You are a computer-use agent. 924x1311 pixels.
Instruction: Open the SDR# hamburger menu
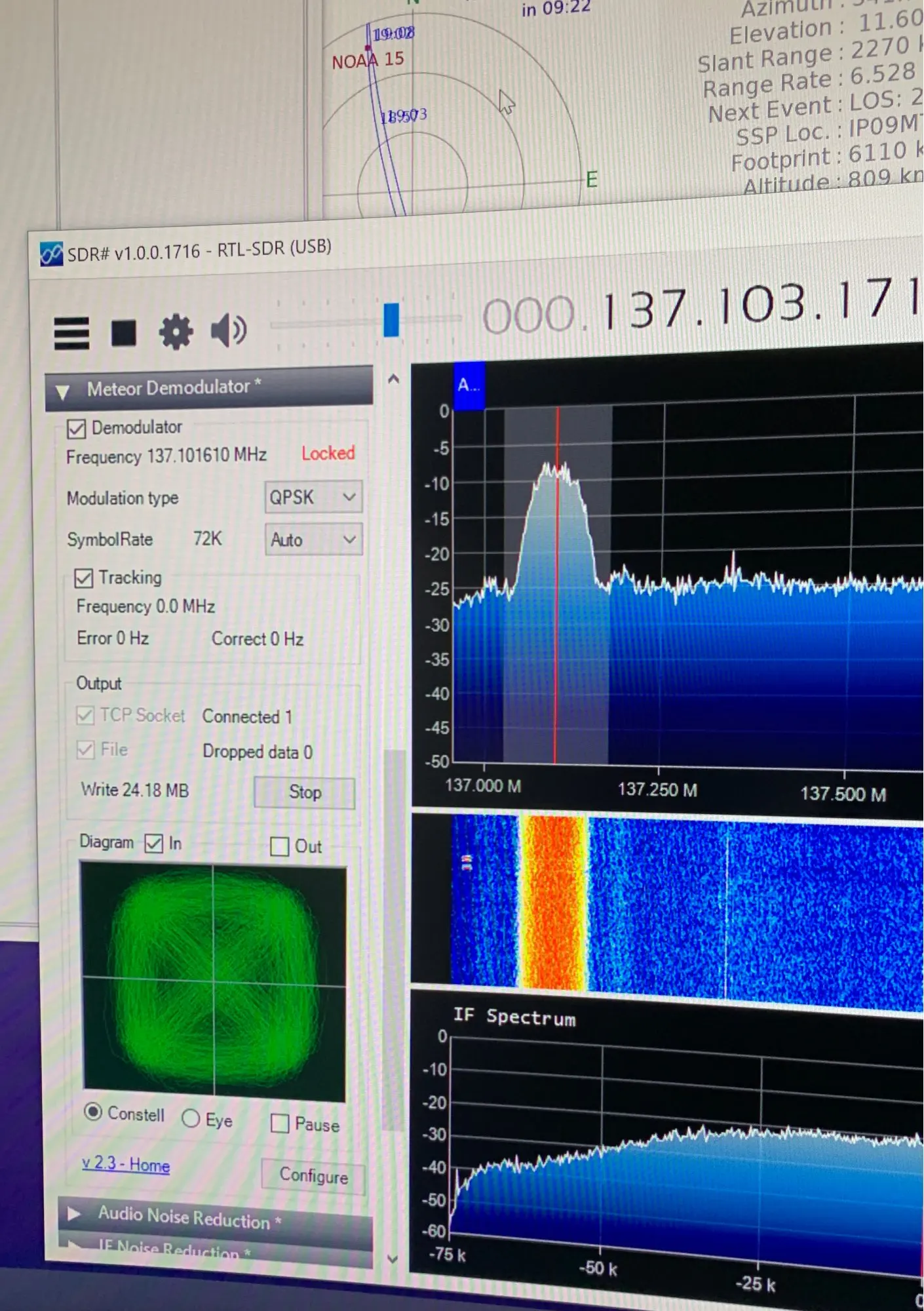[71, 333]
